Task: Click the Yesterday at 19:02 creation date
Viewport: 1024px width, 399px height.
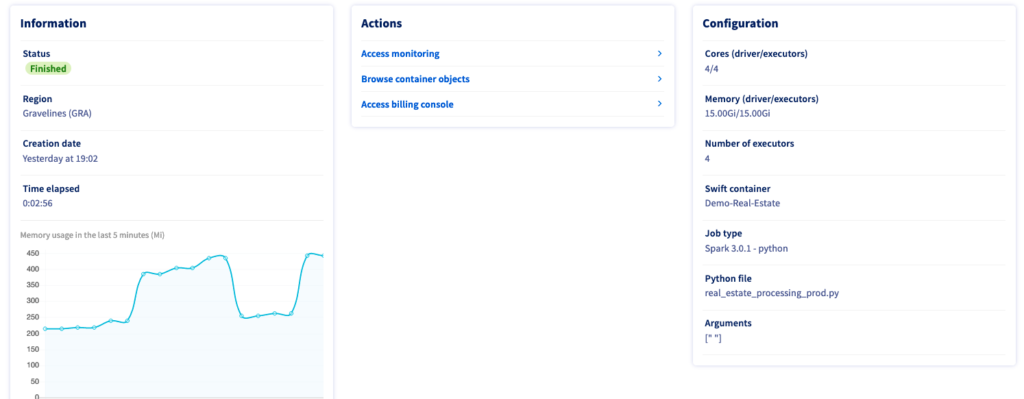Action: 60,159
